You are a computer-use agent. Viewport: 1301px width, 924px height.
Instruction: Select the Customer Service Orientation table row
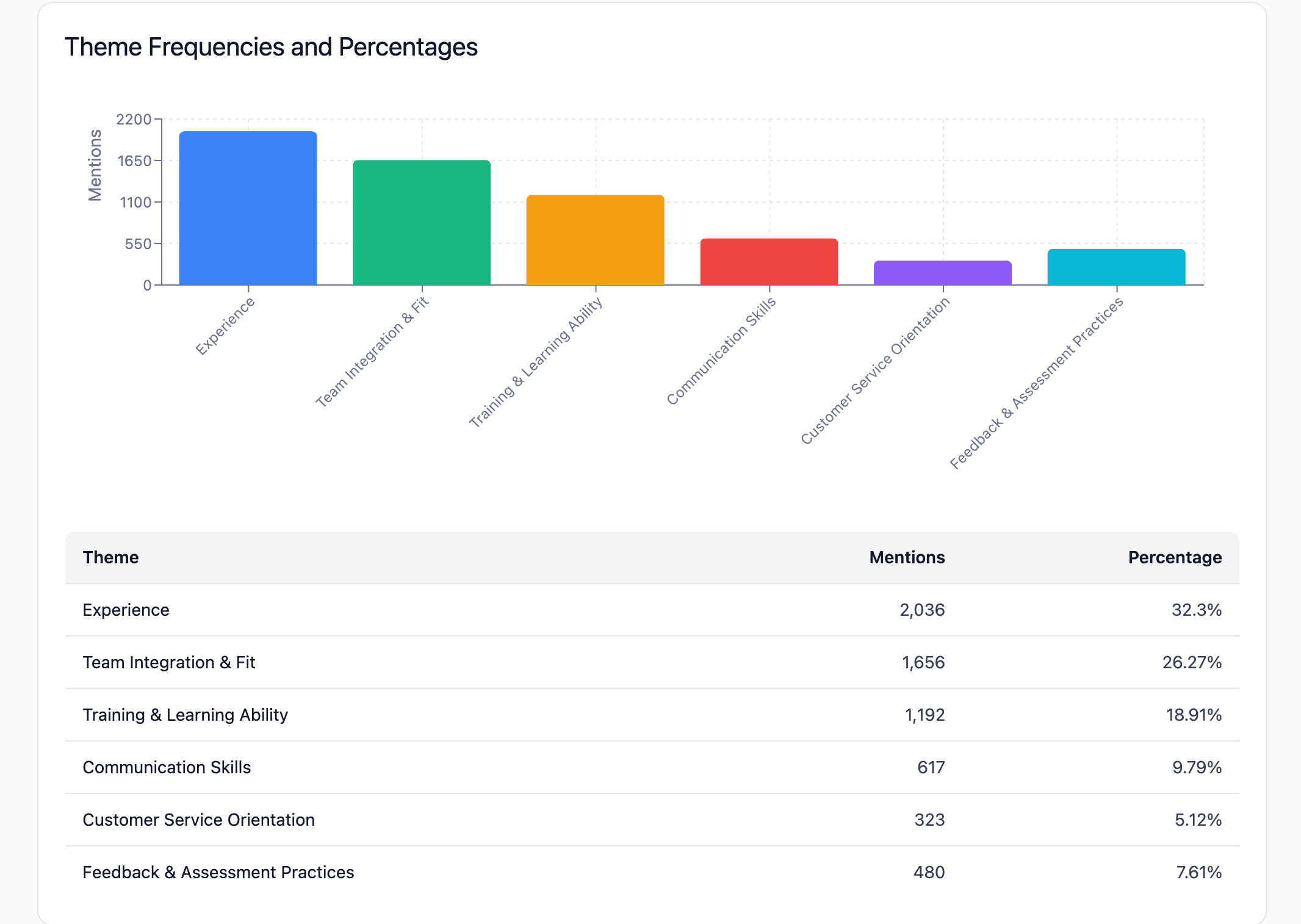pos(199,820)
